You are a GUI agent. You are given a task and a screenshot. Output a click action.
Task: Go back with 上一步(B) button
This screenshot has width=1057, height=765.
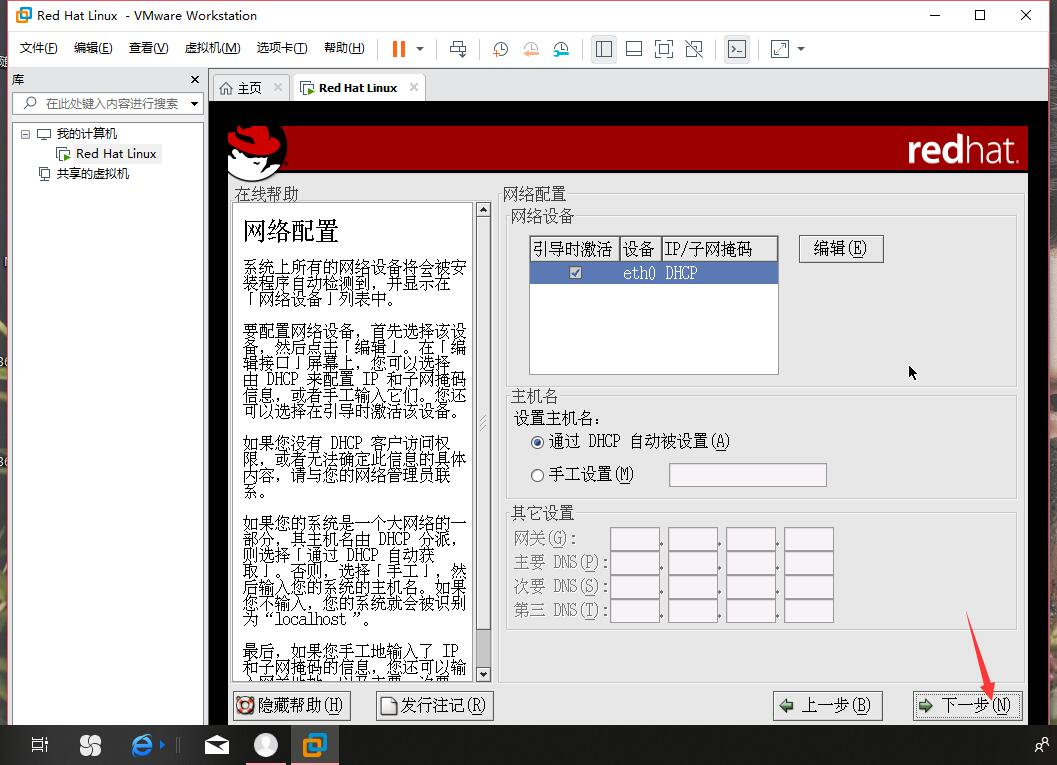coord(827,706)
